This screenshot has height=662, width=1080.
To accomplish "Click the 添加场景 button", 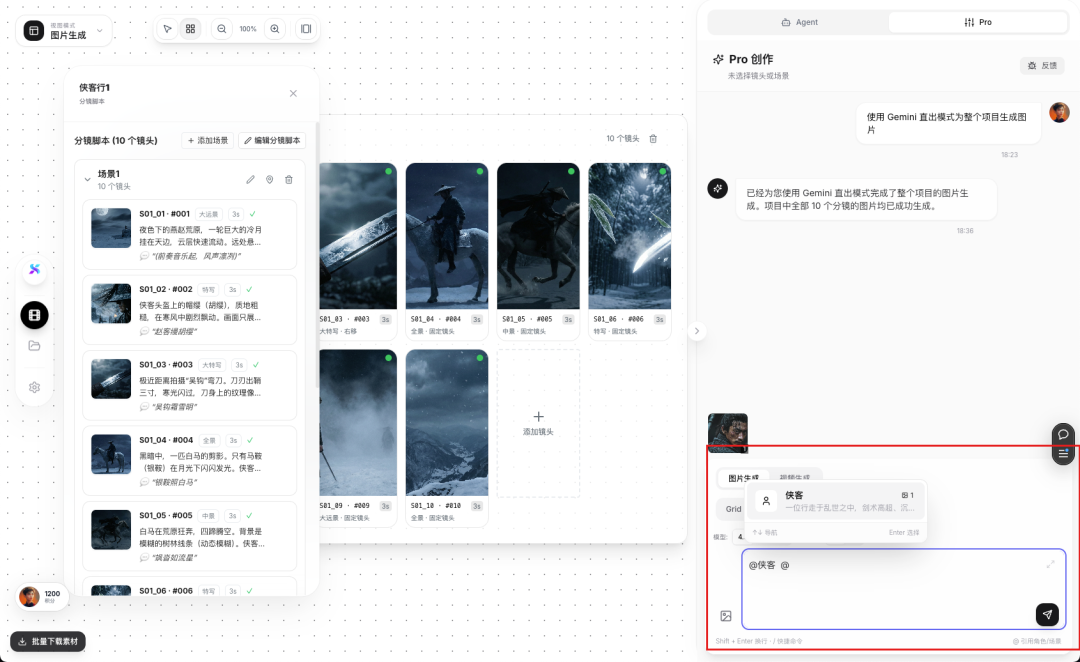I will point(206,138).
